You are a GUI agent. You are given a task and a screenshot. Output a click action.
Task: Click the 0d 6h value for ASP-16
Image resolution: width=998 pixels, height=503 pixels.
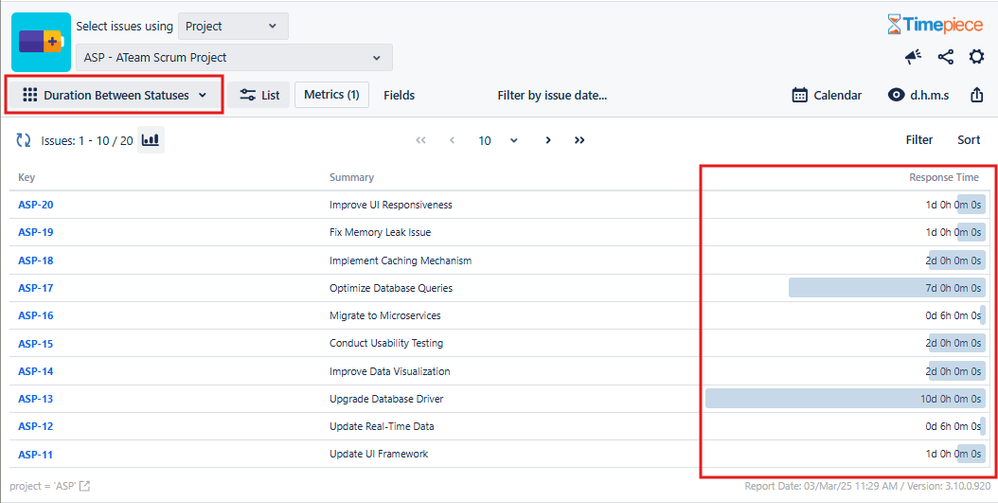pyautogui.click(x=953, y=315)
